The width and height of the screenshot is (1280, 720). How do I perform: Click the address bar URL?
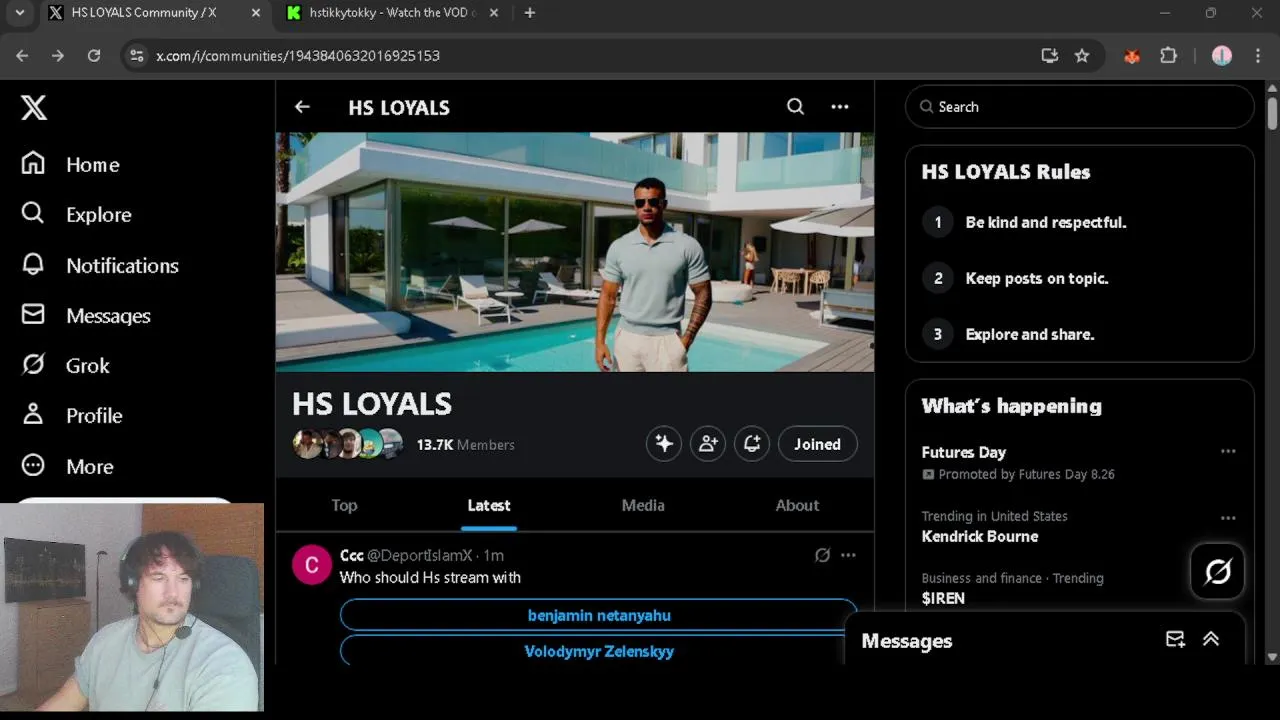298,56
